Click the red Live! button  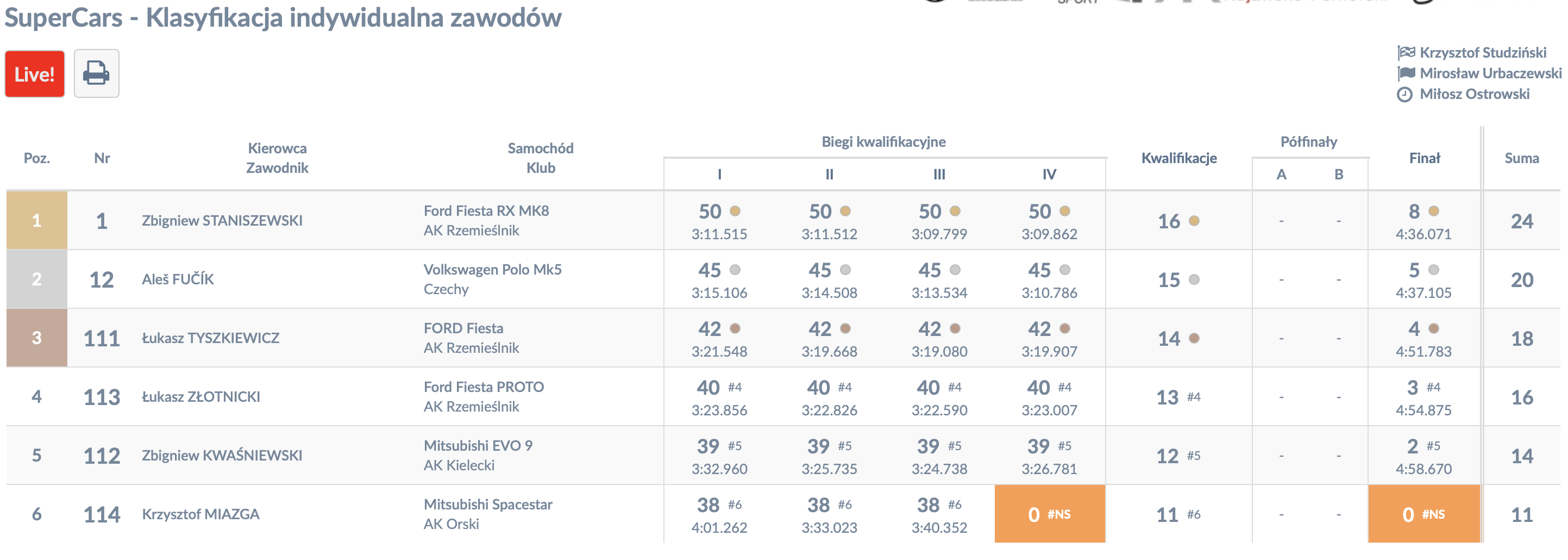coord(35,74)
